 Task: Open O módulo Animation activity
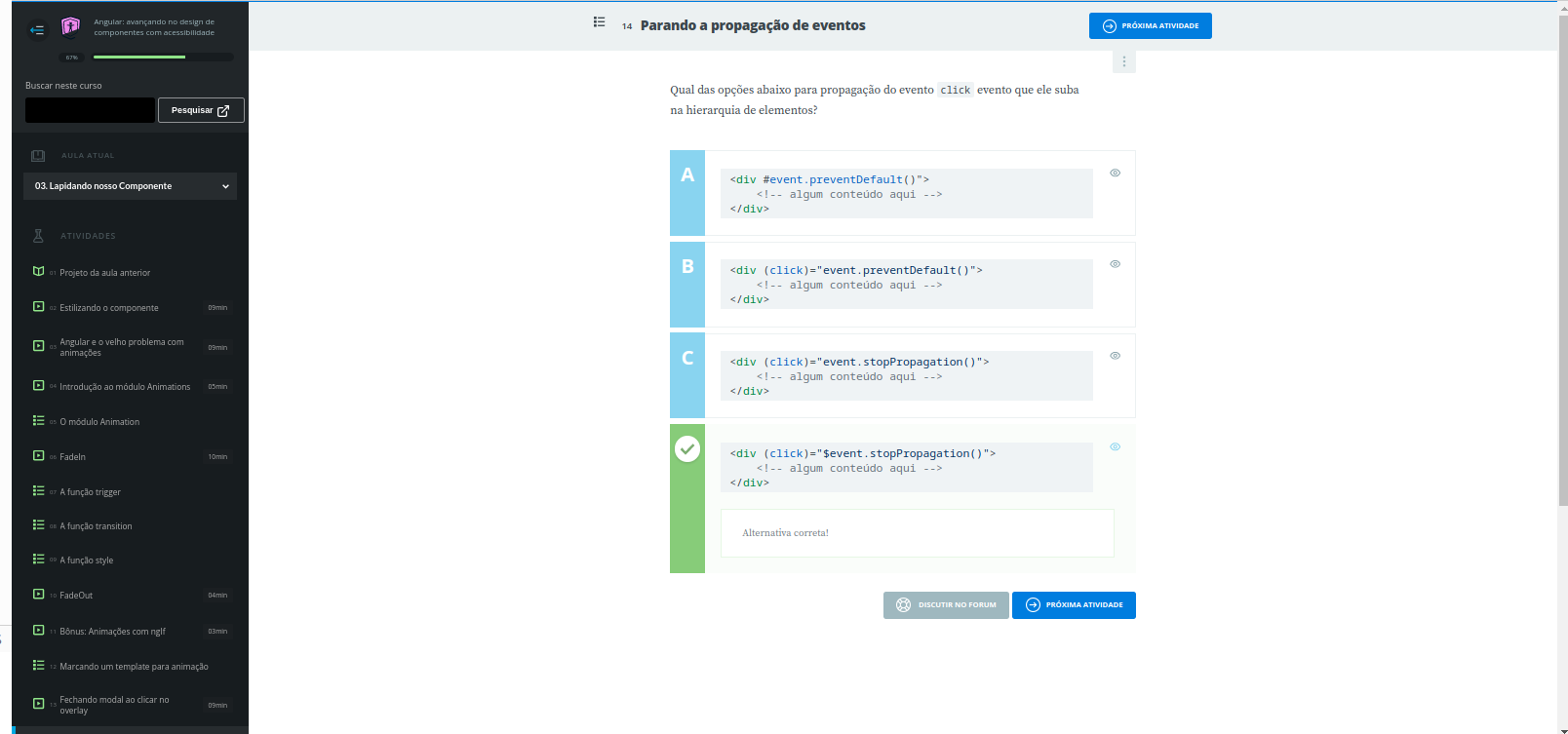99,422
